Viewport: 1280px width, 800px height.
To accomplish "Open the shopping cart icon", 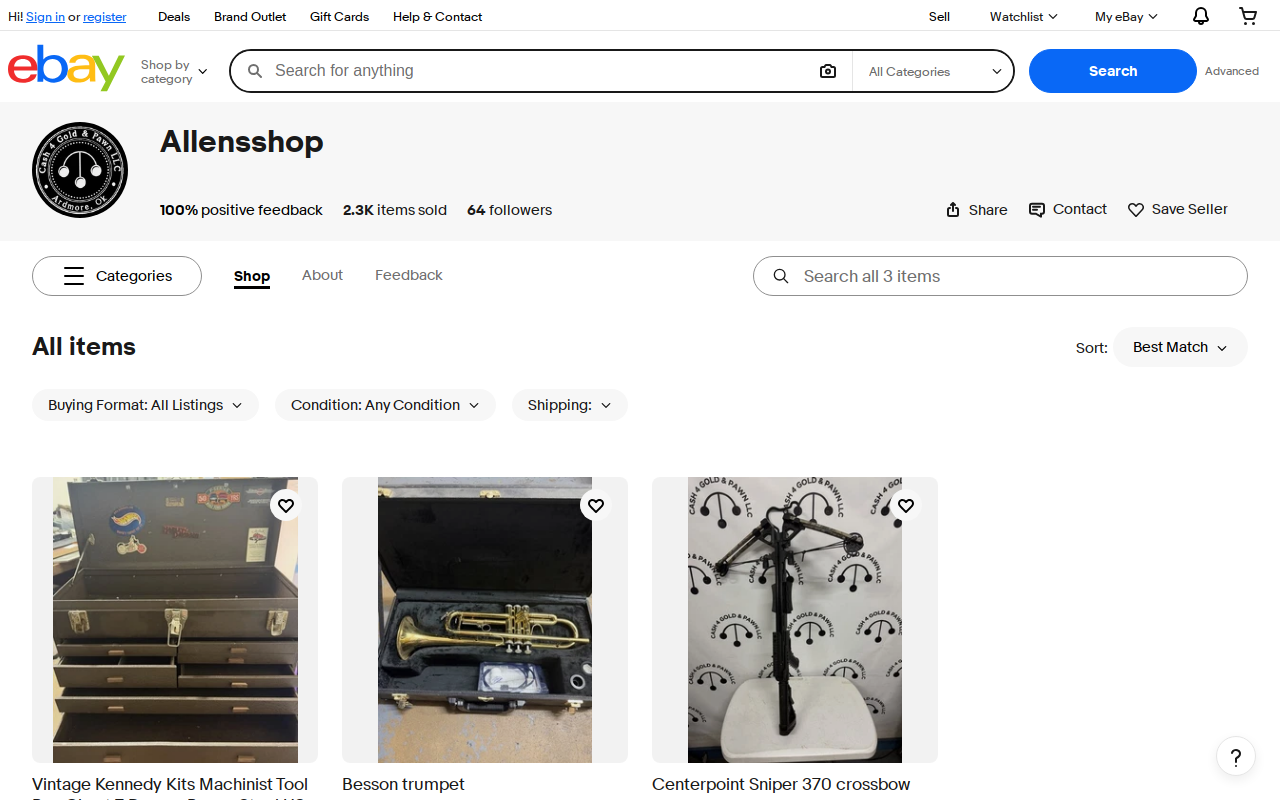I will tap(1248, 16).
